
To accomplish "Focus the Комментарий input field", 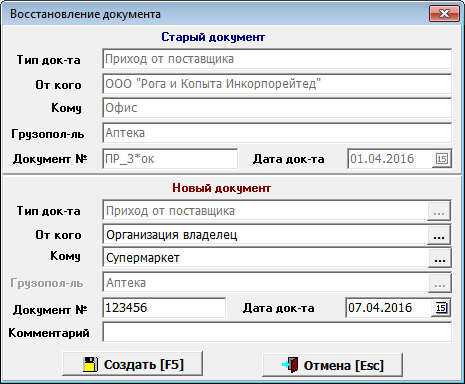I will (277, 332).
